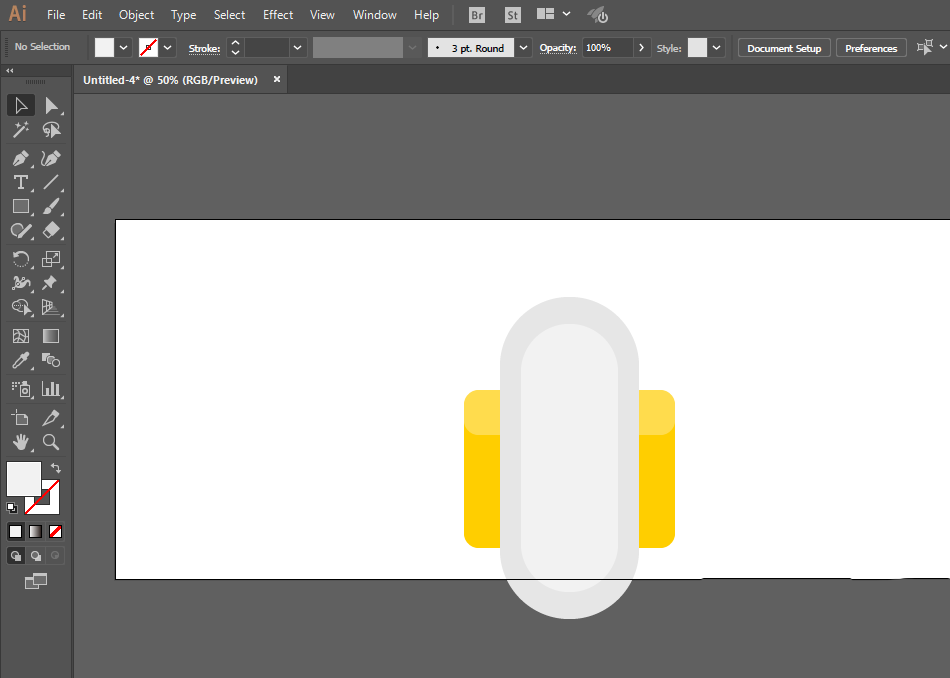The width and height of the screenshot is (950, 678).
Task: Open the fill color dropdown
Action: pos(124,48)
